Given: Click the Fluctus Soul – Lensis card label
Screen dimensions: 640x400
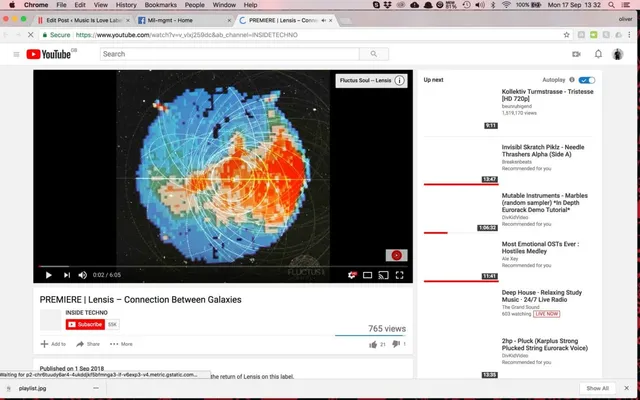Looking at the screenshot, I should pos(365,80).
